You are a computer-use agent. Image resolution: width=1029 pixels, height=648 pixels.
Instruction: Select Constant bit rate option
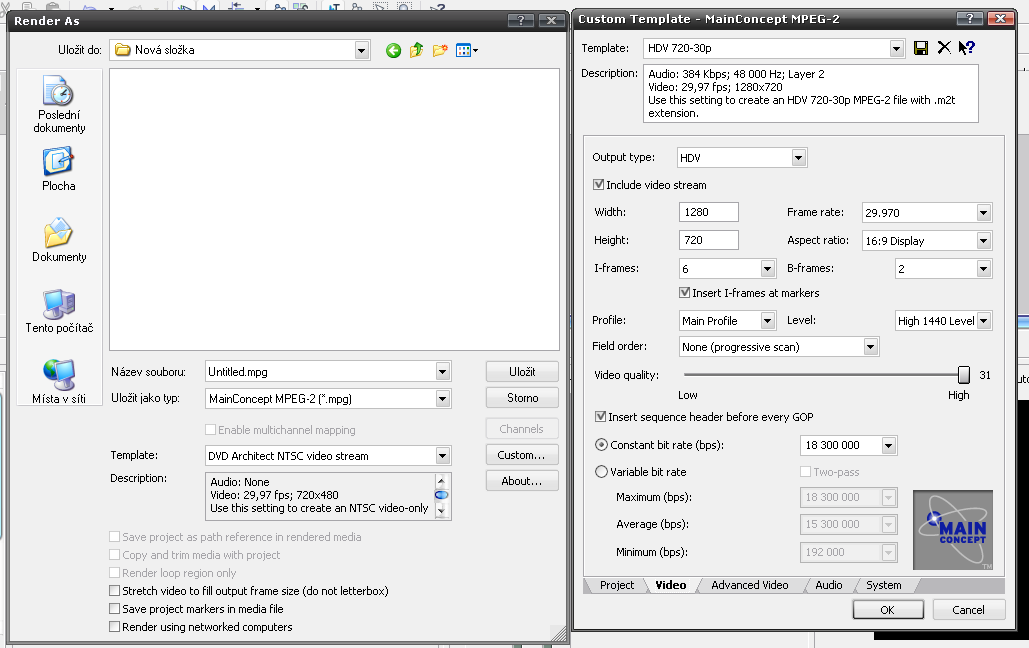coord(601,445)
